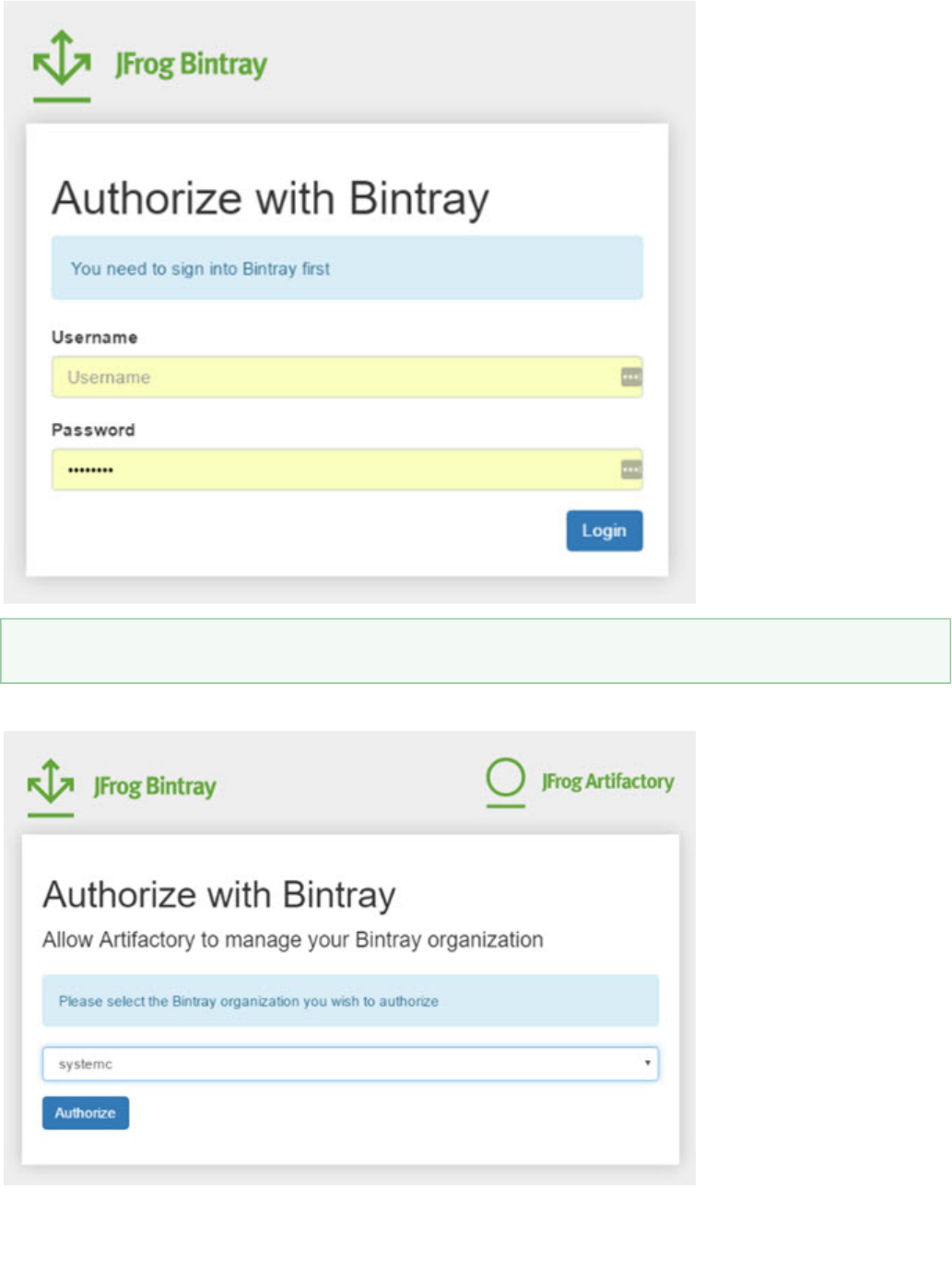The image size is (952, 1283).
Task: Click the Bintray arrow logo beside the Artifactory logo
Action: (x=51, y=783)
